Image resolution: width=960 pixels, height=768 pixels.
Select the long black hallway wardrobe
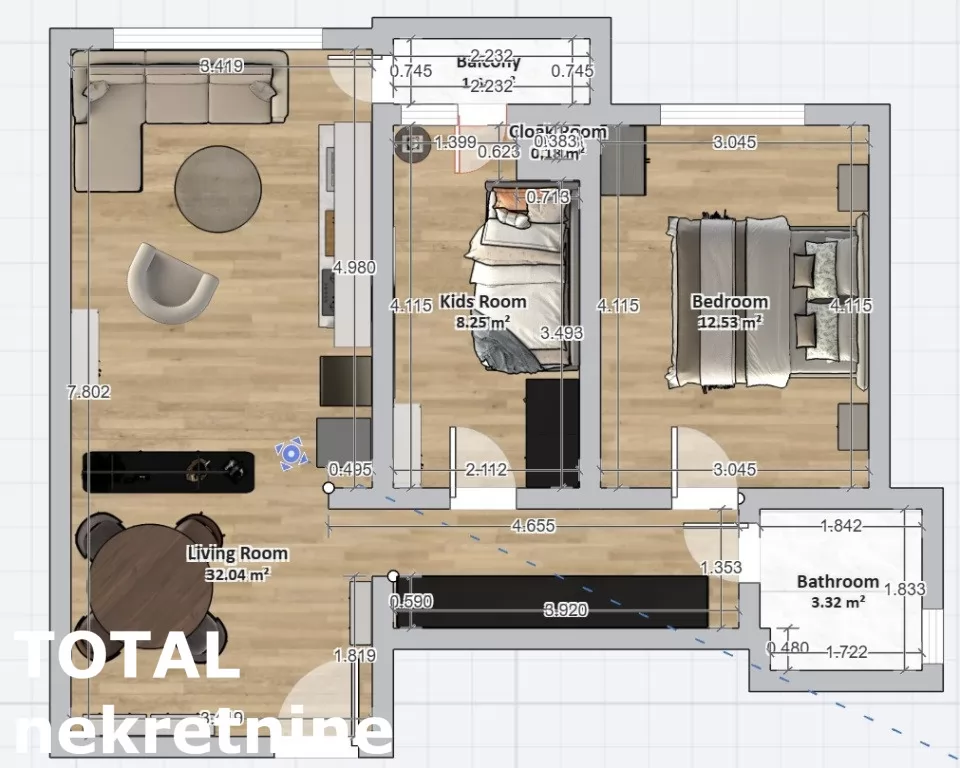click(552, 602)
